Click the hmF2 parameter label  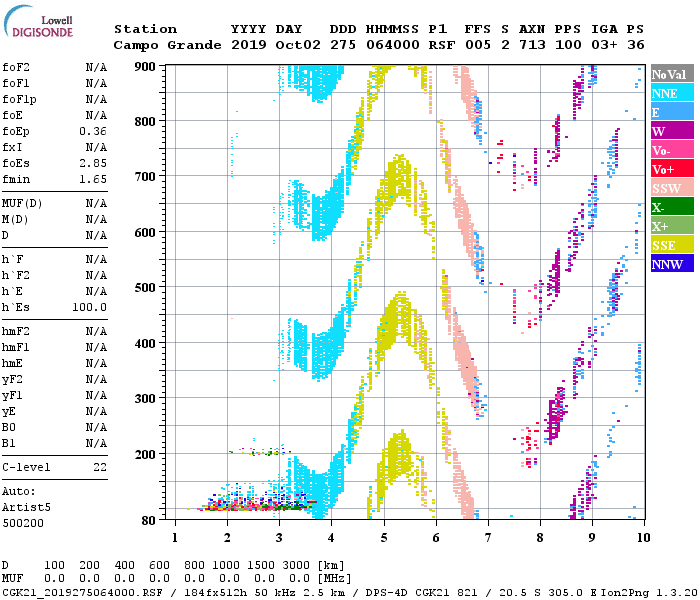click(x=16, y=332)
